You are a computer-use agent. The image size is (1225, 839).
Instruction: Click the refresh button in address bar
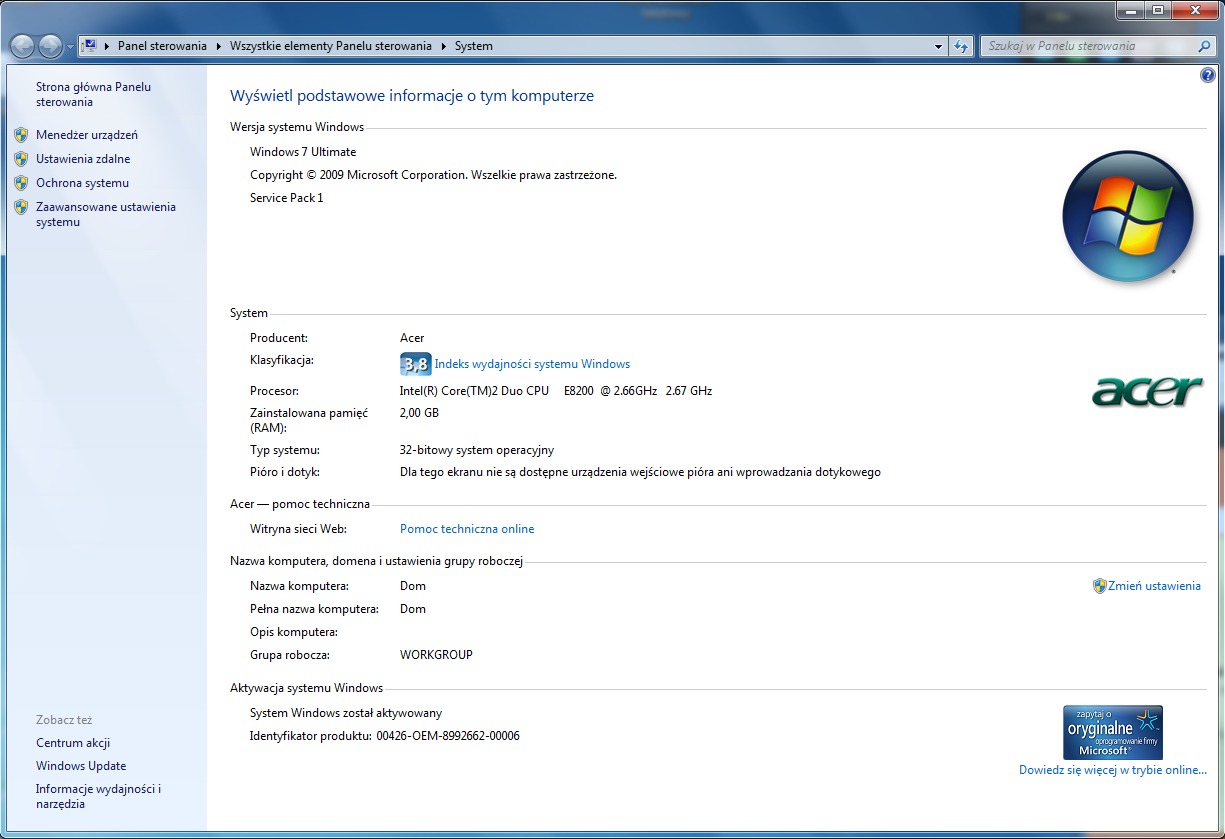(x=961, y=46)
